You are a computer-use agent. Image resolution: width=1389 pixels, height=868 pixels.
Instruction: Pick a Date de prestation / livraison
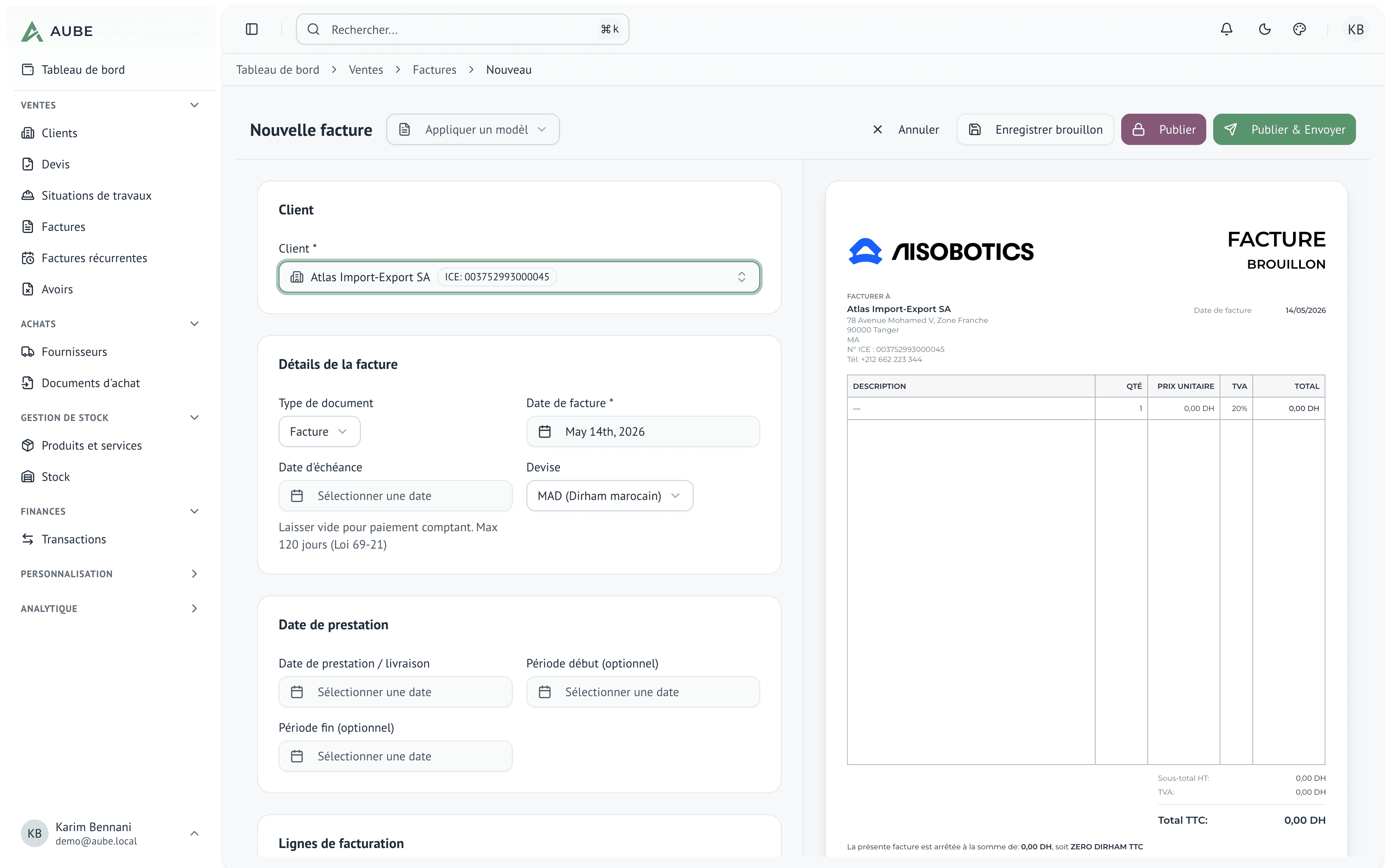pyautogui.click(x=395, y=692)
